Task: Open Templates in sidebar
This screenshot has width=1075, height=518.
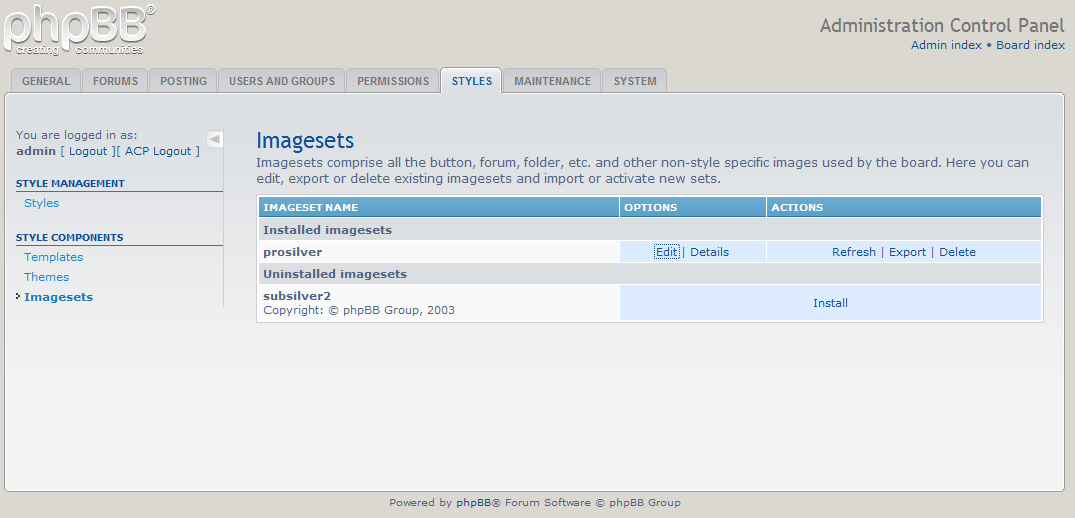Action: tap(54, 257)
